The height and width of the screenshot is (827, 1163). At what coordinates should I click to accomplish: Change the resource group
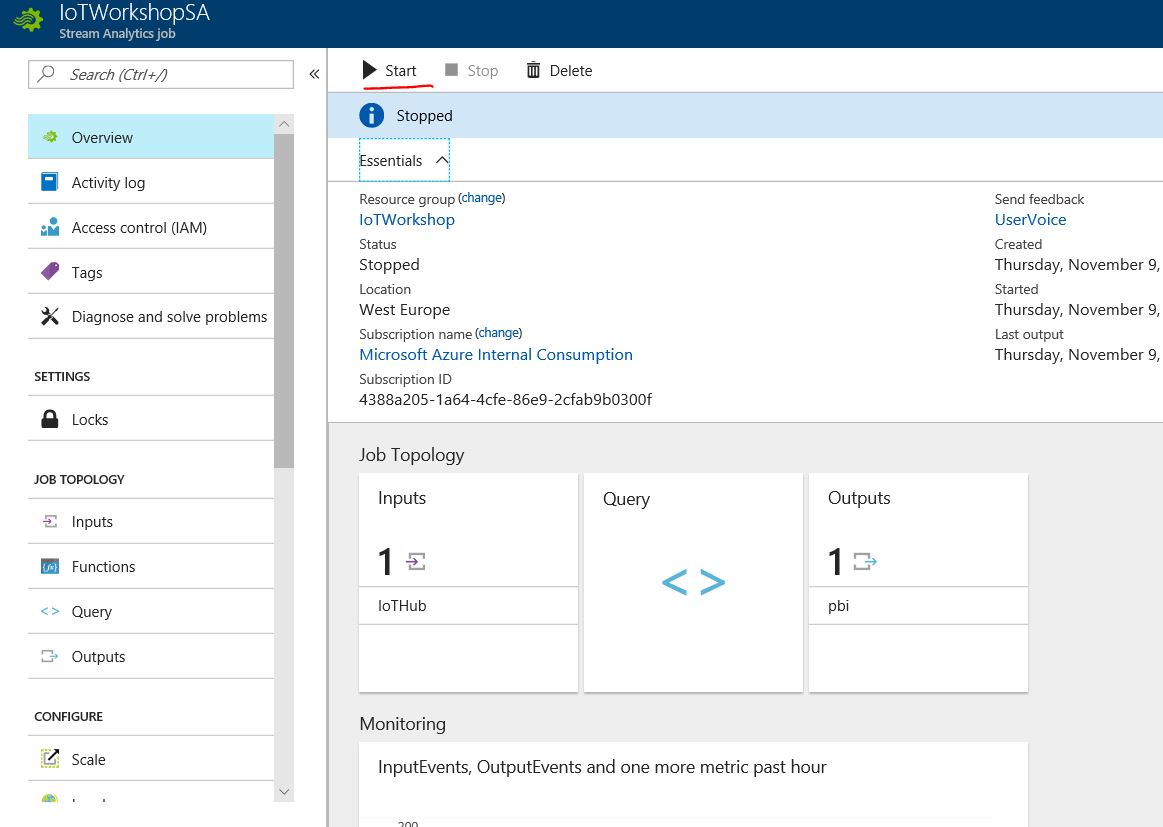point(481,198)
